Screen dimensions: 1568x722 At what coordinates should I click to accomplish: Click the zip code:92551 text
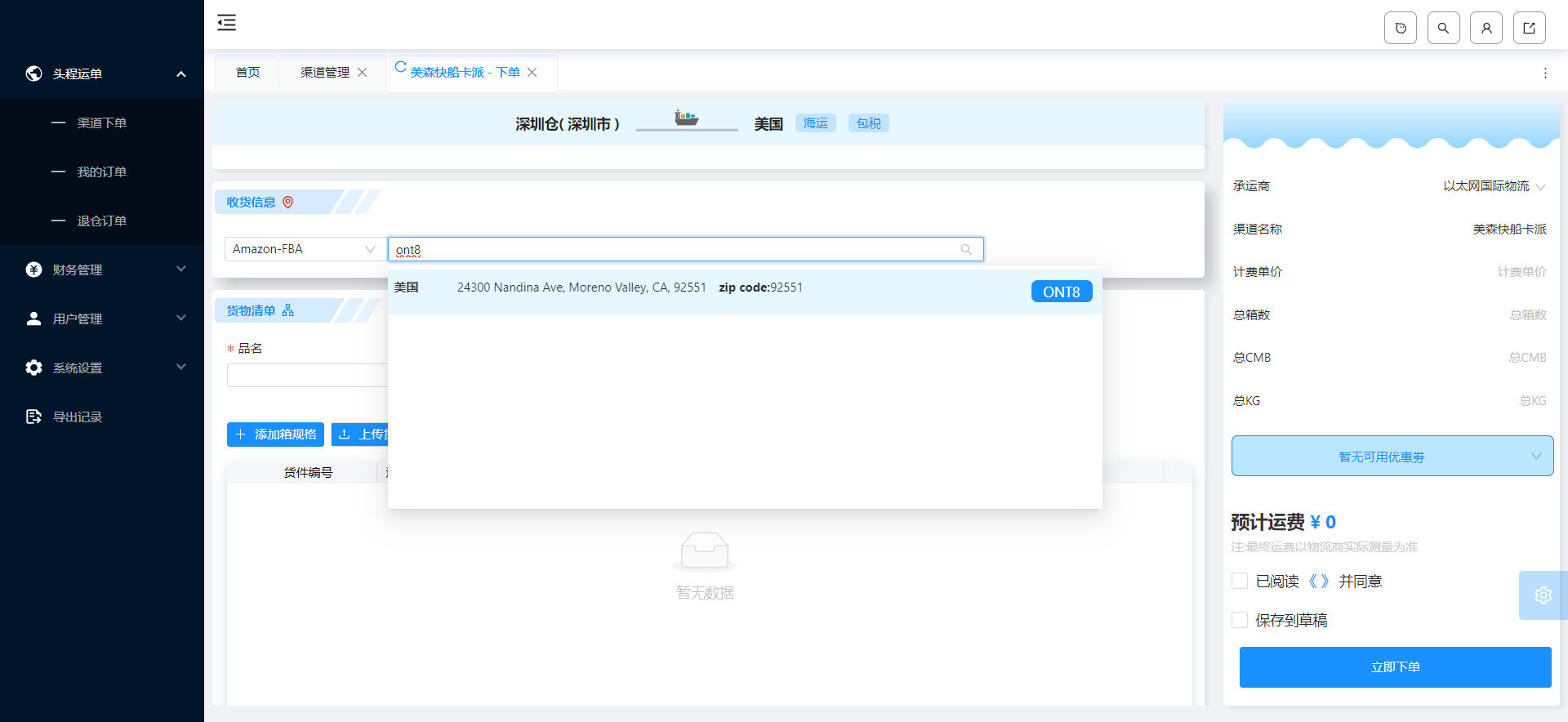coord(760,287)
